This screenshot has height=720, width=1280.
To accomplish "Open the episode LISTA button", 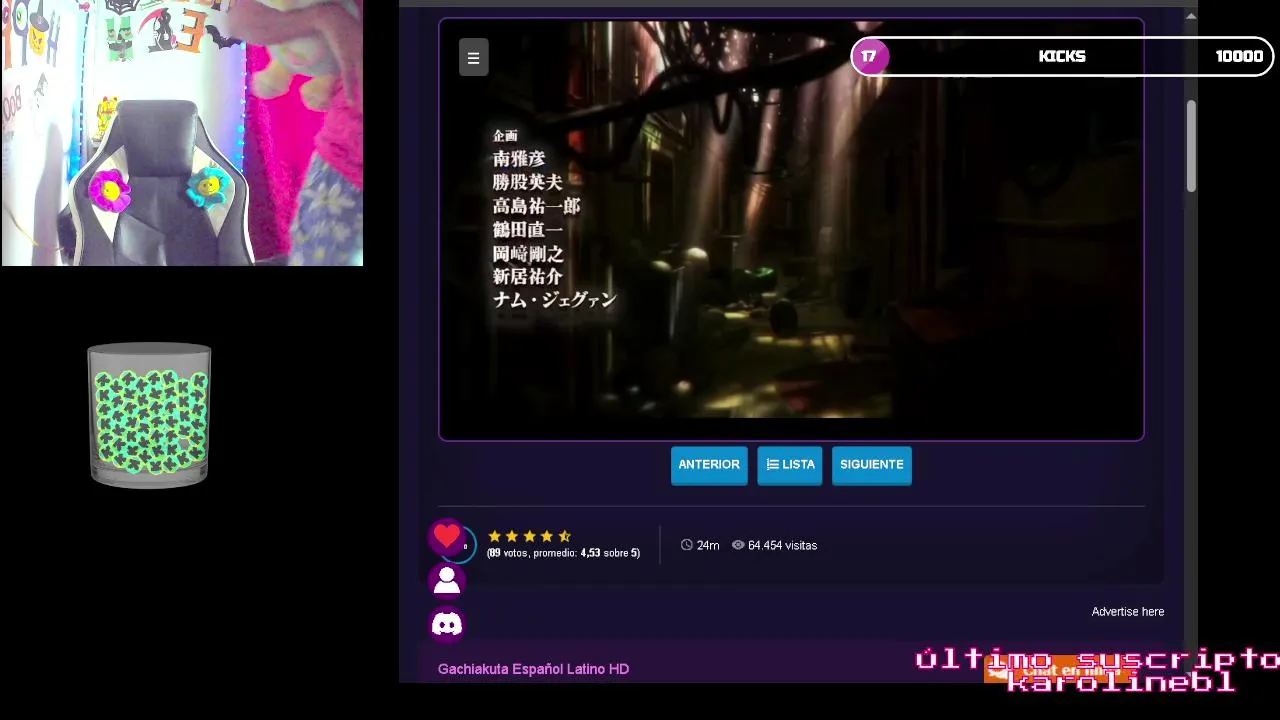I will [x=790, y=465].
